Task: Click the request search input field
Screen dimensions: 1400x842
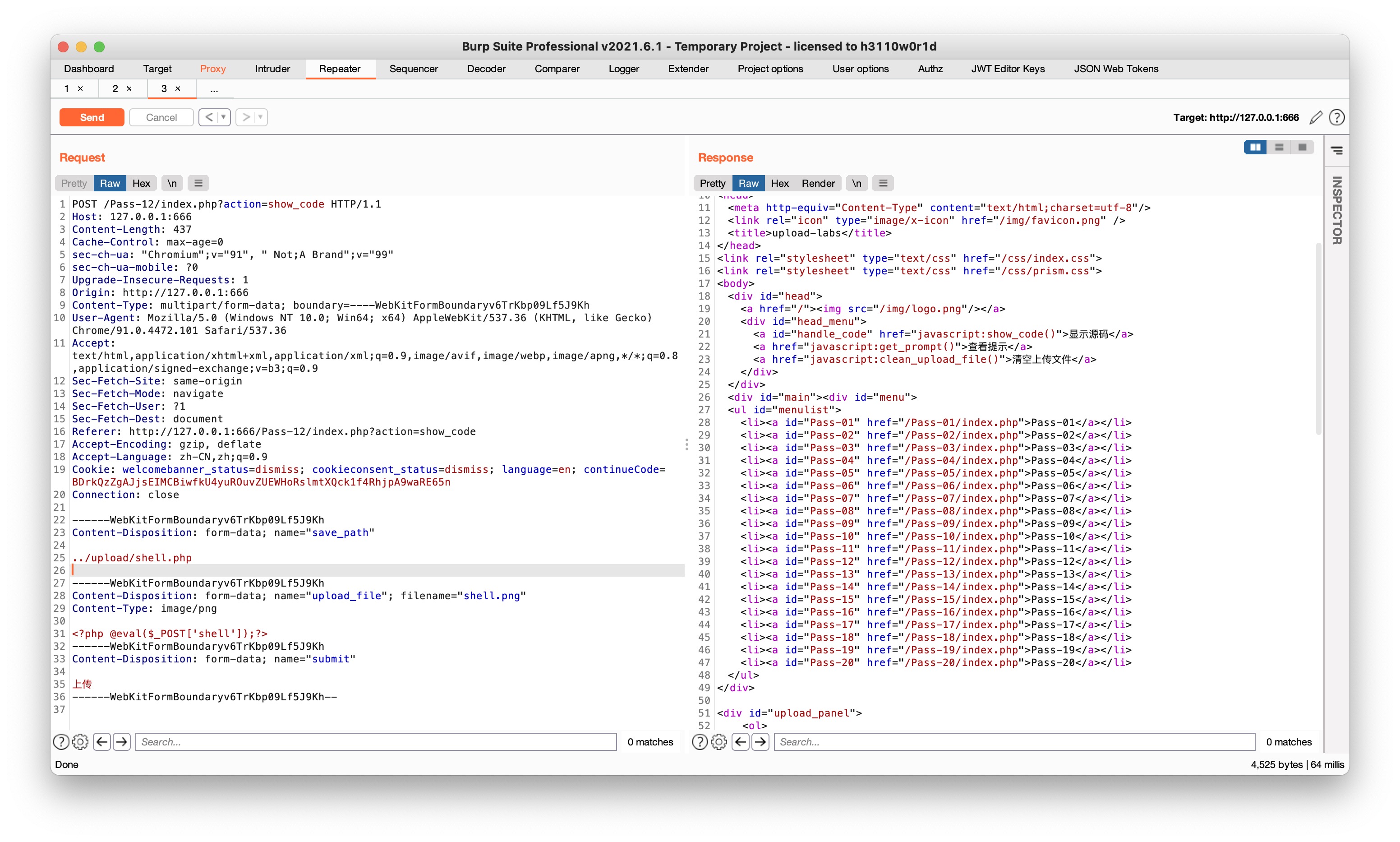Action: [375, 741]
